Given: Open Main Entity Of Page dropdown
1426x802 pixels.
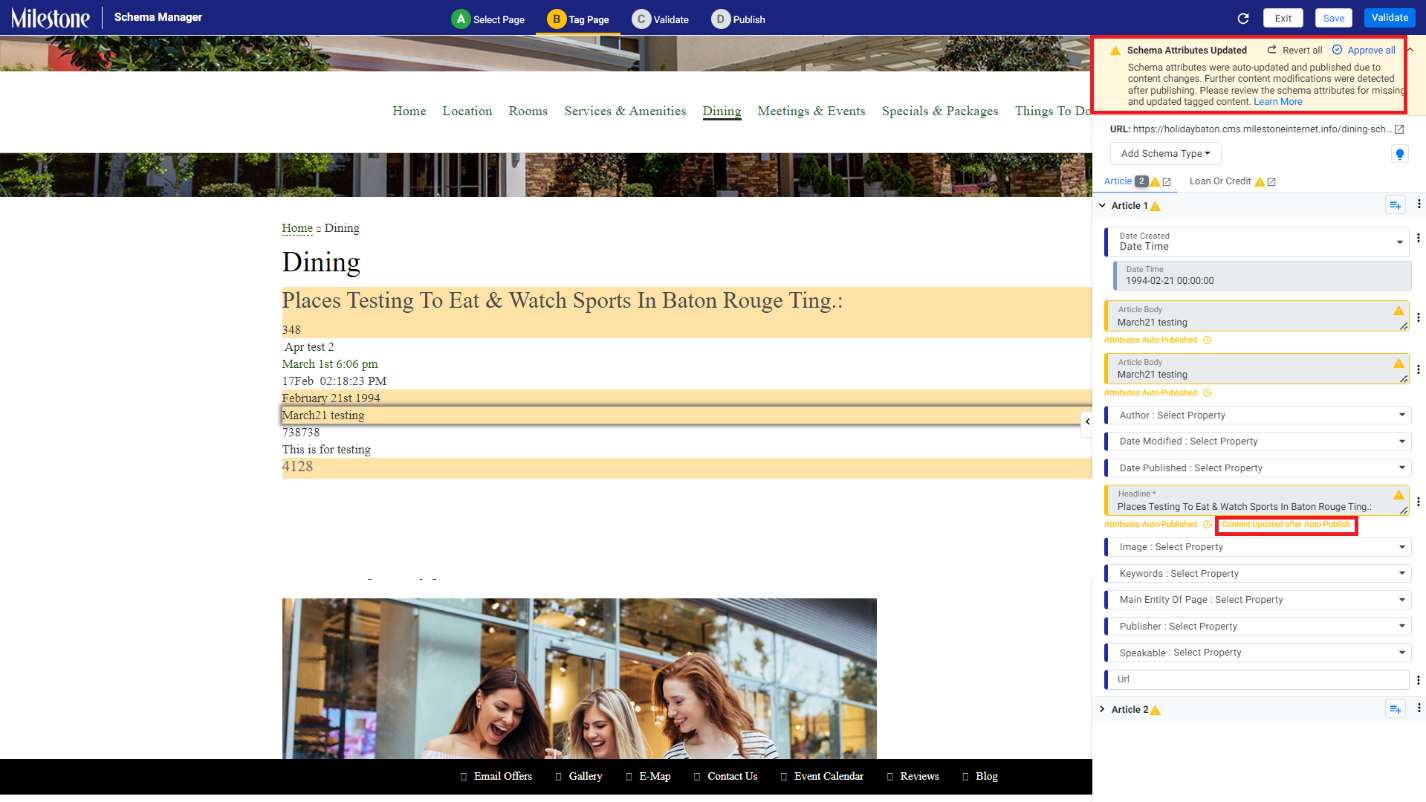Looking at the screenshot, I should click(x=1257, y=600).
